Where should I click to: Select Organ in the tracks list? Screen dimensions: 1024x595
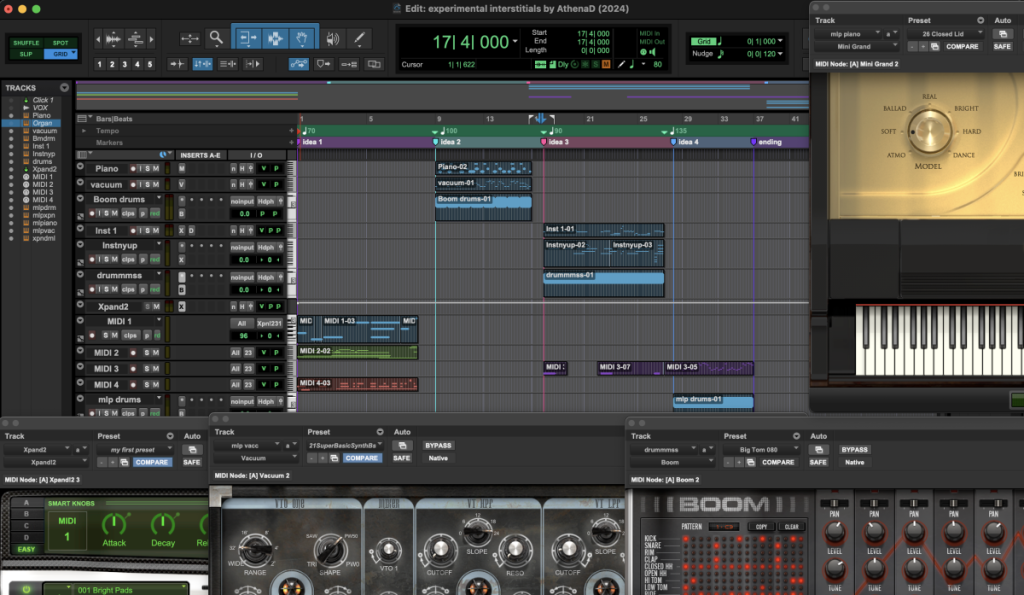tap(42, 123)
